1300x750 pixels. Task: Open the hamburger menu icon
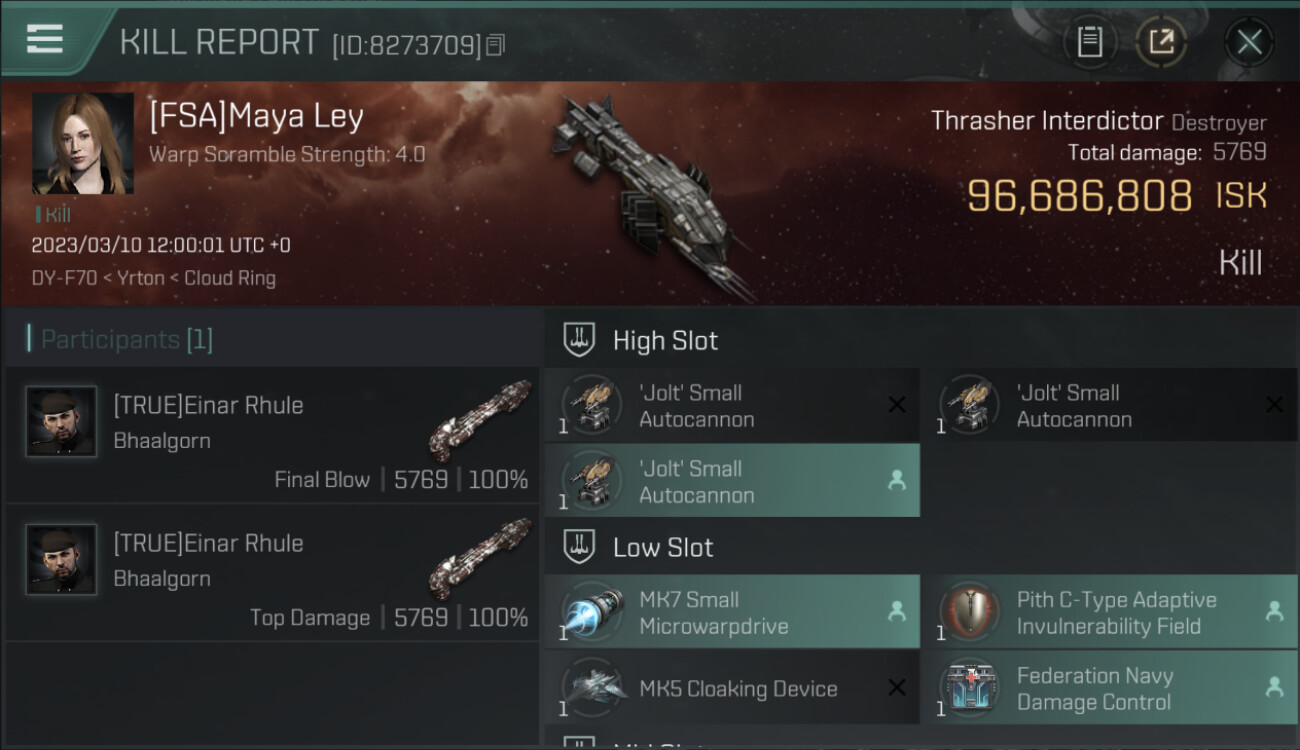[45, 39]
